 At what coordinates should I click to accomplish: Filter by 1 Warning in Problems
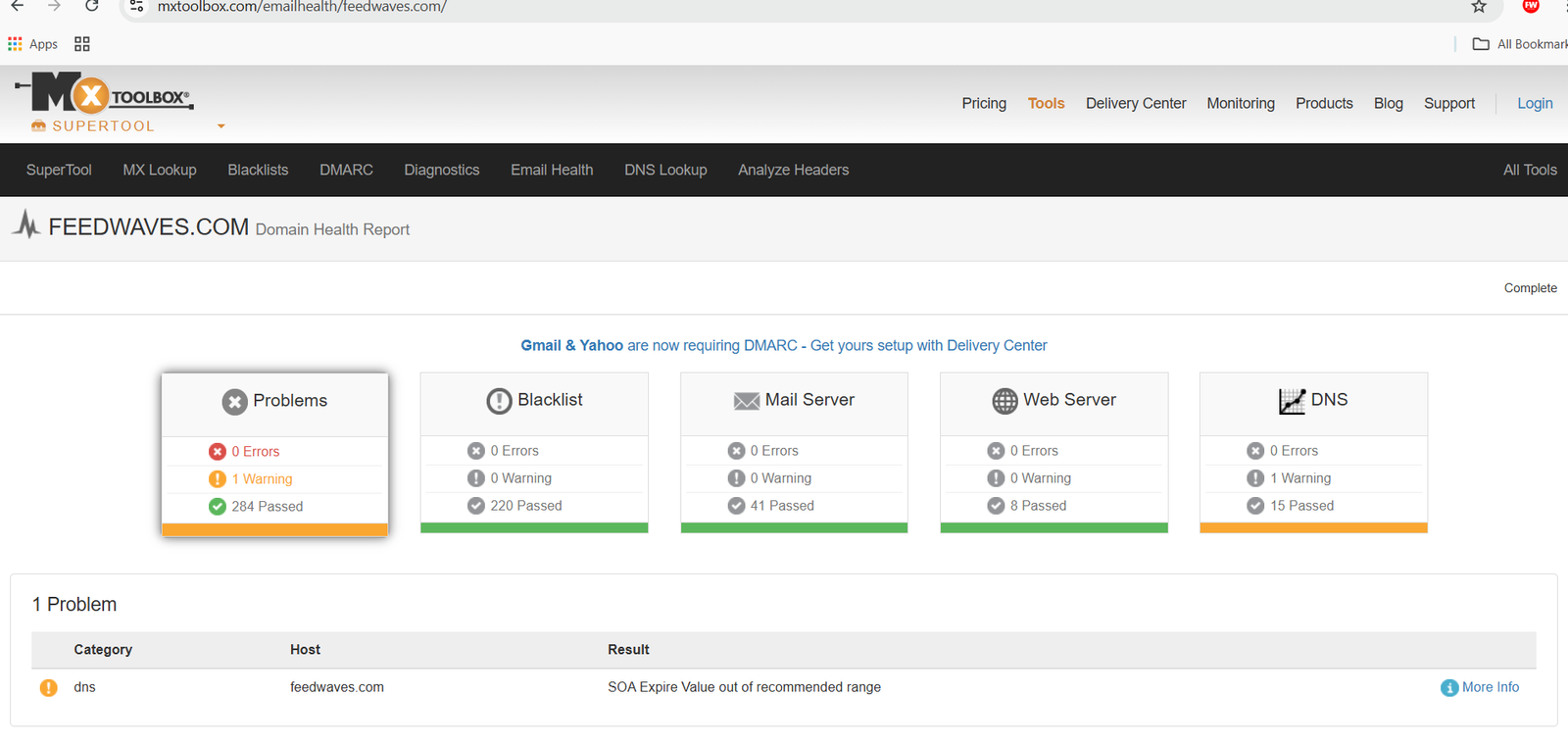pyautogui.click(x=262, y=479)
